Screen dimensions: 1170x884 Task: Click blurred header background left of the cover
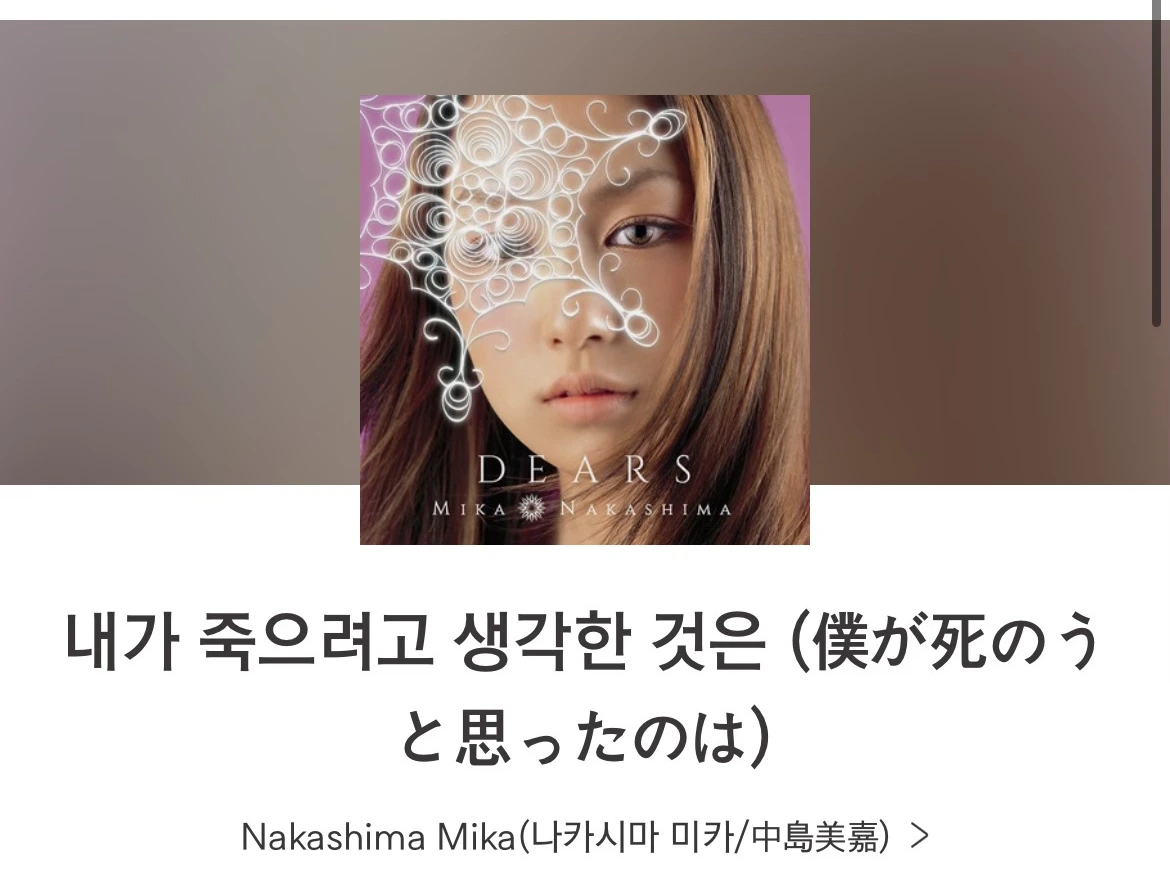179,252
